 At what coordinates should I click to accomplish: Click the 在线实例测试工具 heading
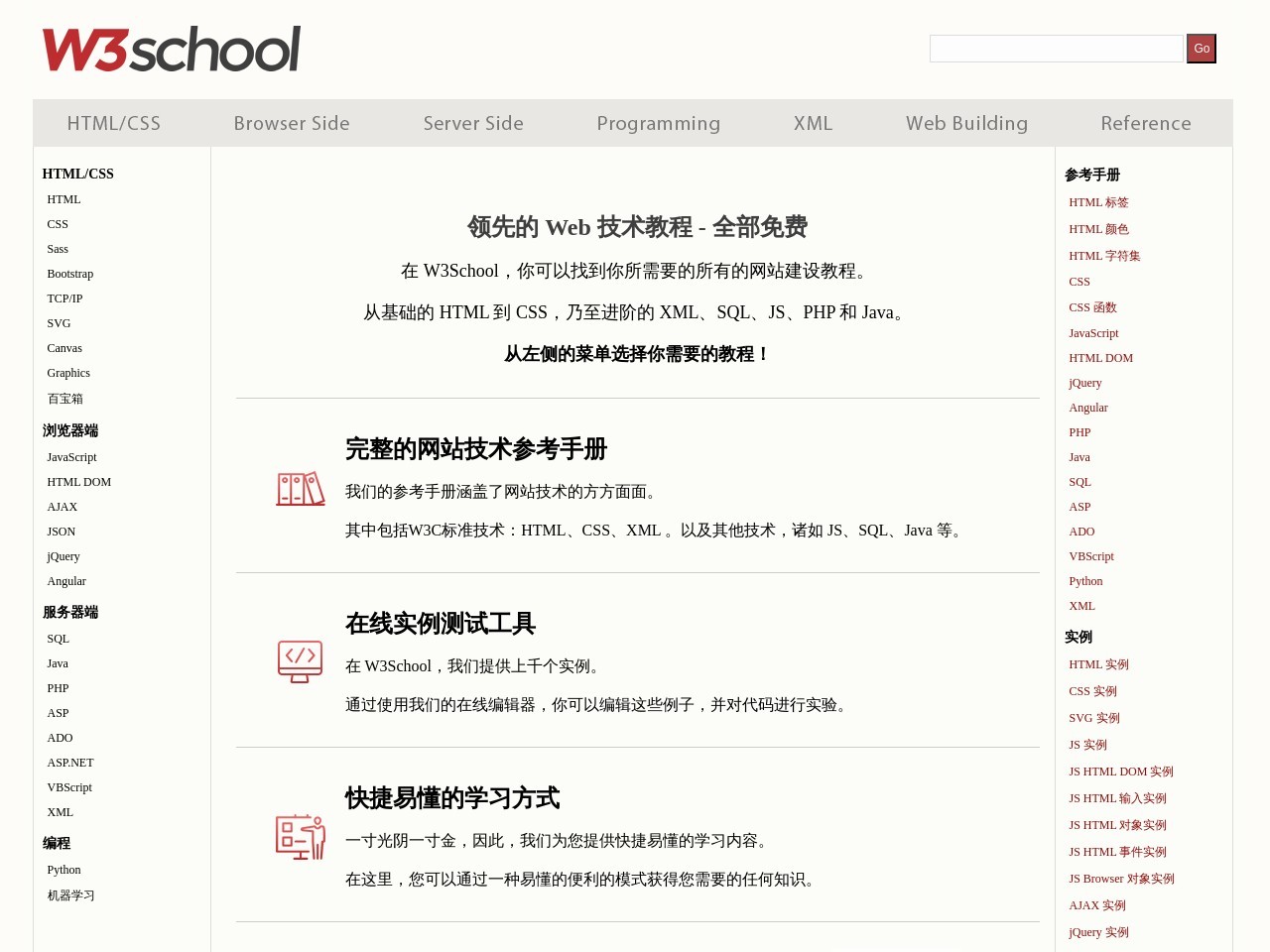[441, 624]
